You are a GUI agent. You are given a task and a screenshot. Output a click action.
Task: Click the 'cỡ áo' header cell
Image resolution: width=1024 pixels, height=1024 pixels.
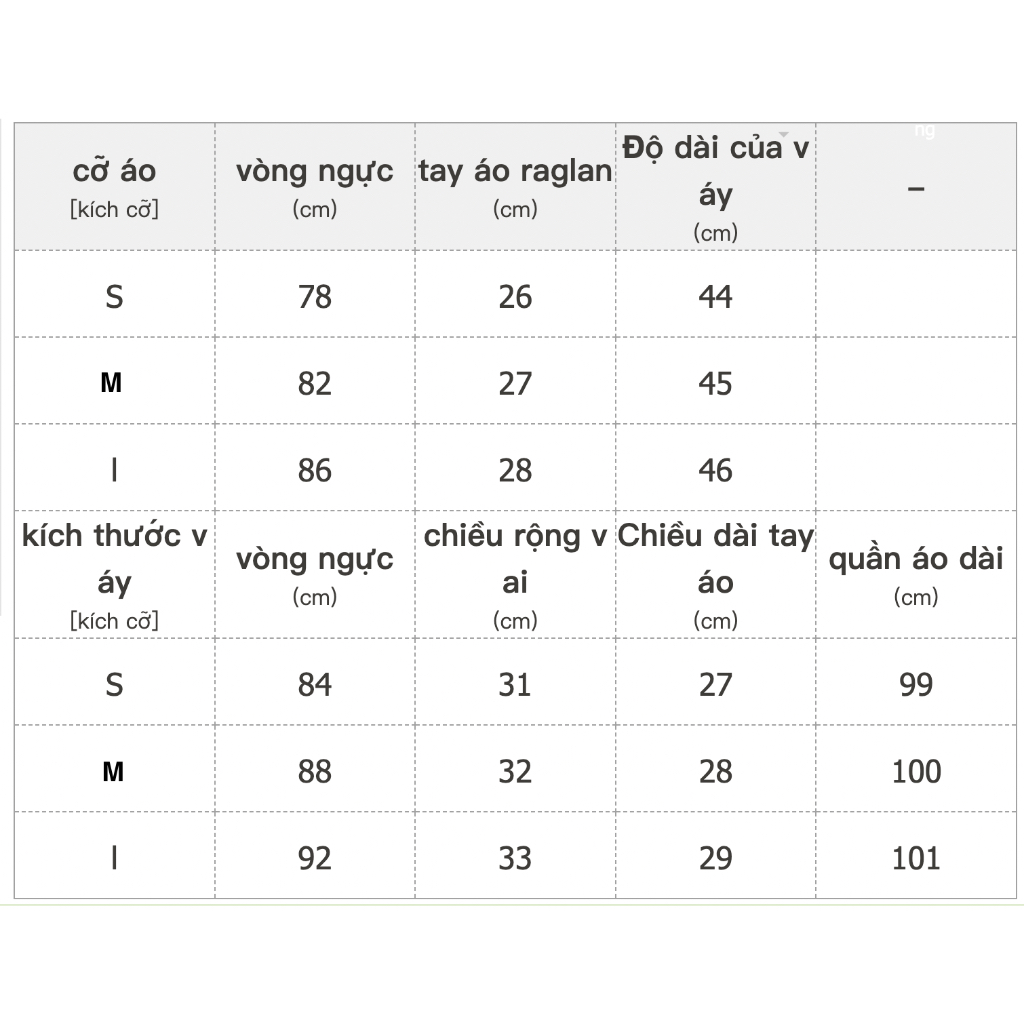114,187
